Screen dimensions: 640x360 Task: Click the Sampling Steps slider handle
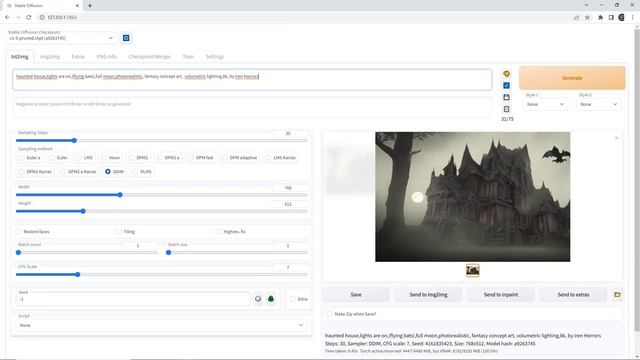(x=74, y=140)
